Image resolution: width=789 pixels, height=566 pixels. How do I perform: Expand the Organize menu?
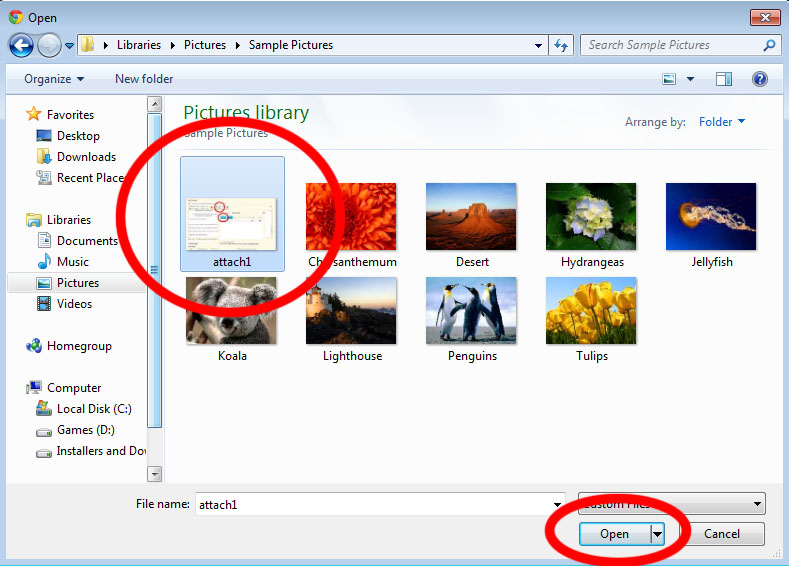pyautogui.click(x=54, y=79)
